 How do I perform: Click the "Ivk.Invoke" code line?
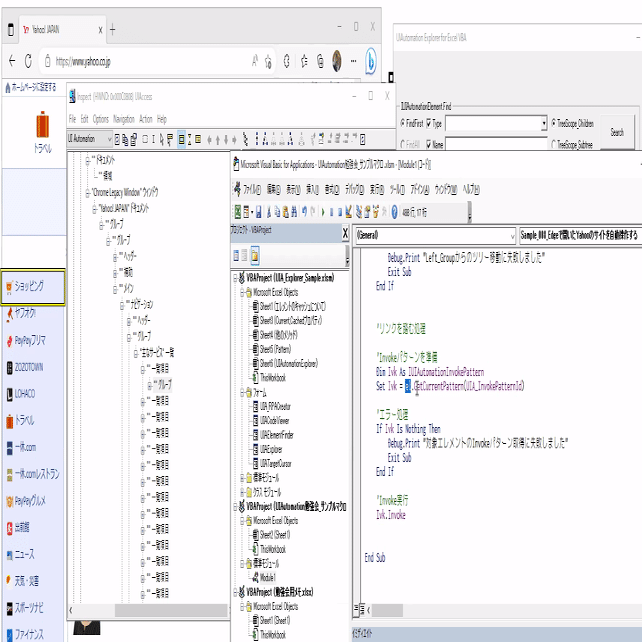391,515
